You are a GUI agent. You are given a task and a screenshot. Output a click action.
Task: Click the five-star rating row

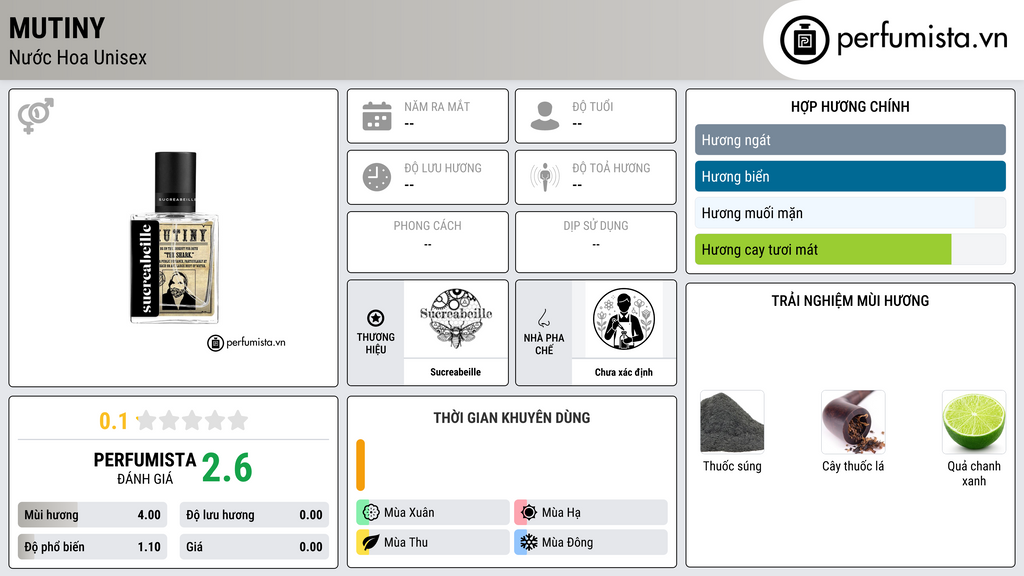click(x=193, y=421)
